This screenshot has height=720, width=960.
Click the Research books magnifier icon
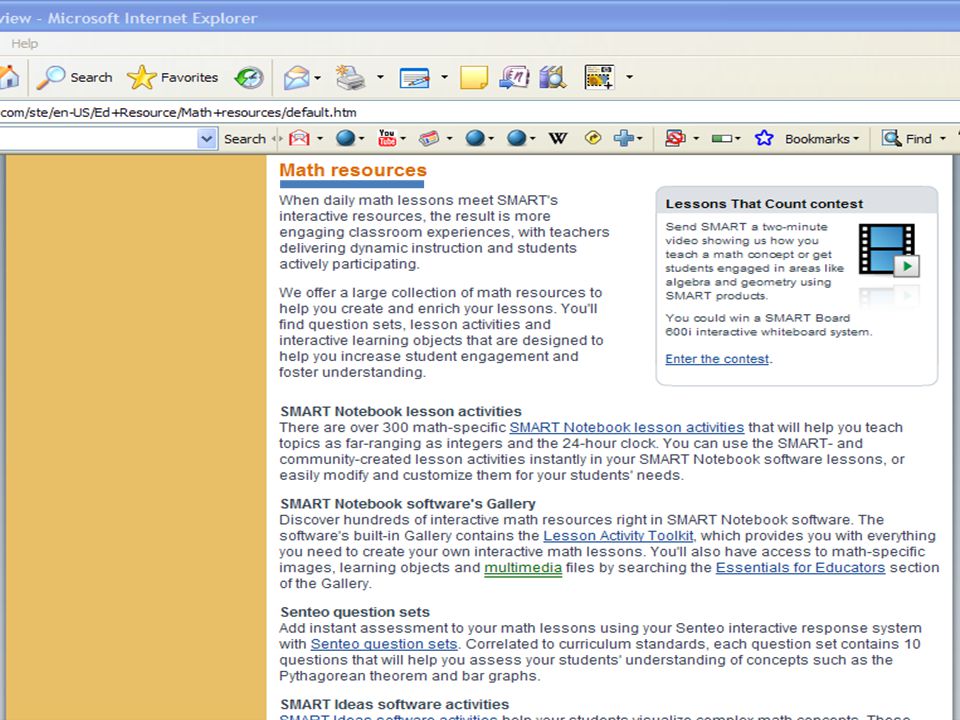coord(552,77)
